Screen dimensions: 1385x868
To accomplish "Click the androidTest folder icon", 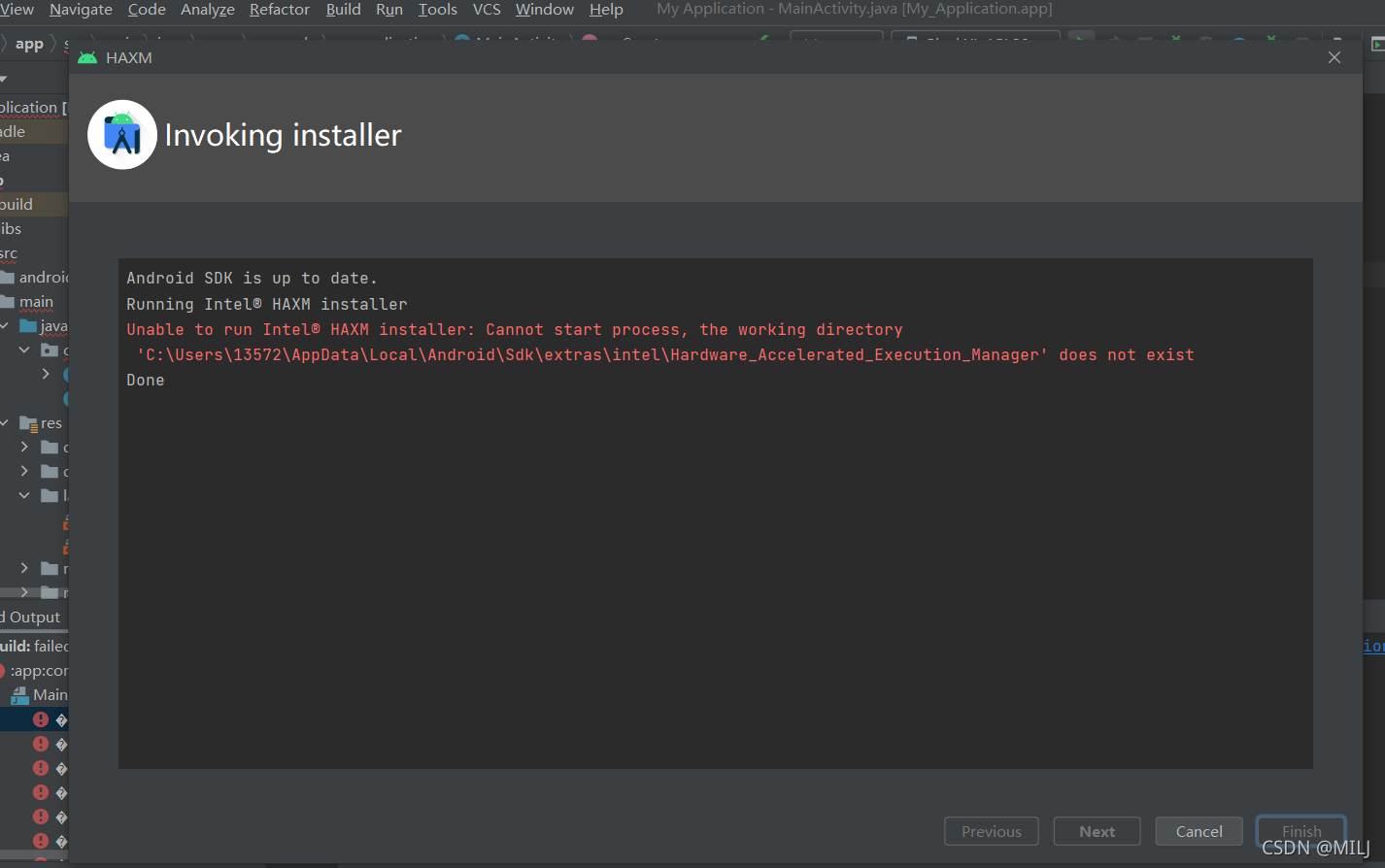I will pos(7,278).
